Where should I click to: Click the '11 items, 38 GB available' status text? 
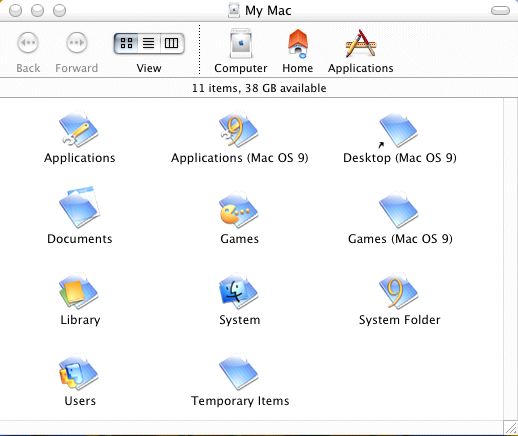pos(259,88)
